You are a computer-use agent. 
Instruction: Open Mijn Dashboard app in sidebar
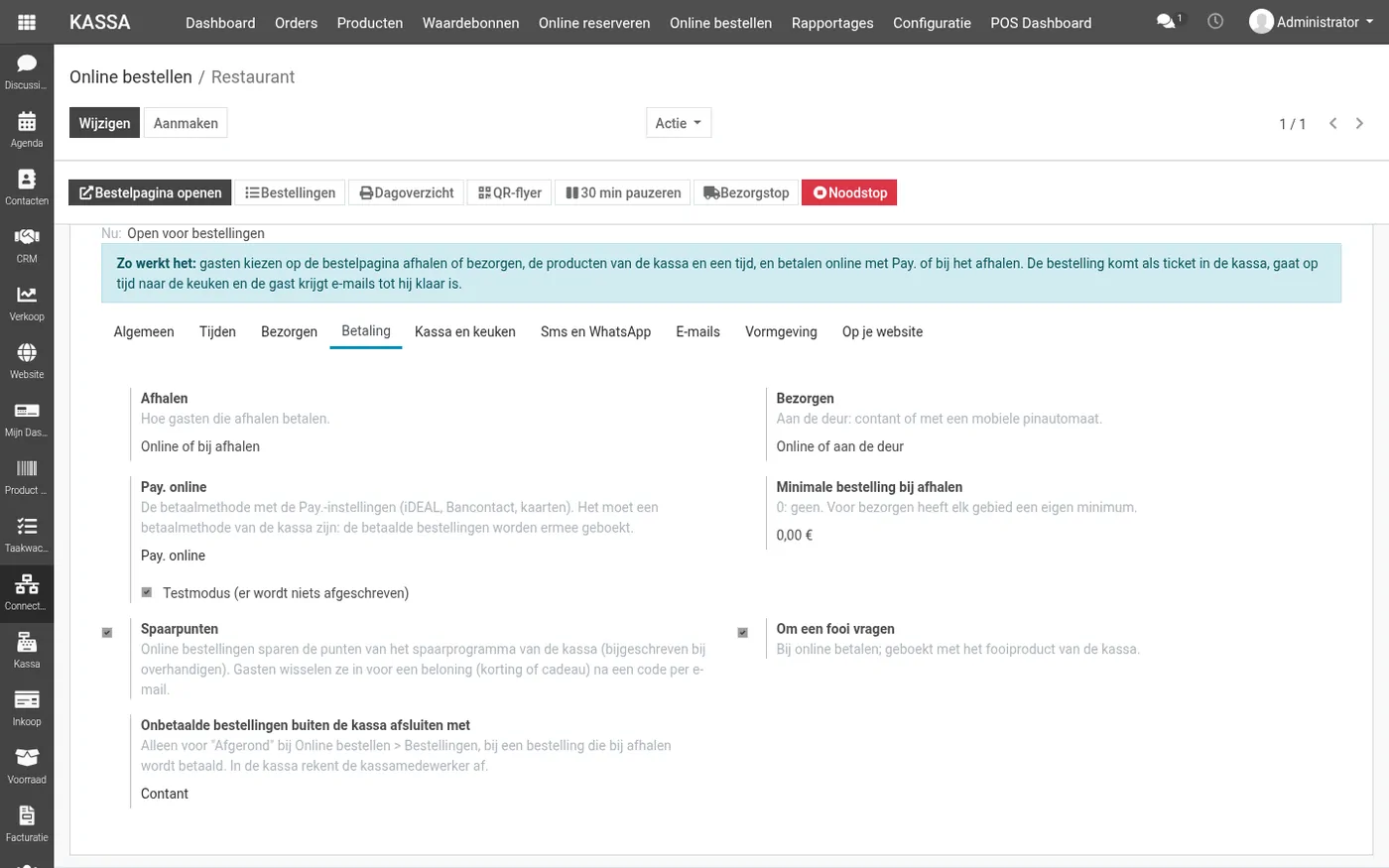coord(27,419)
